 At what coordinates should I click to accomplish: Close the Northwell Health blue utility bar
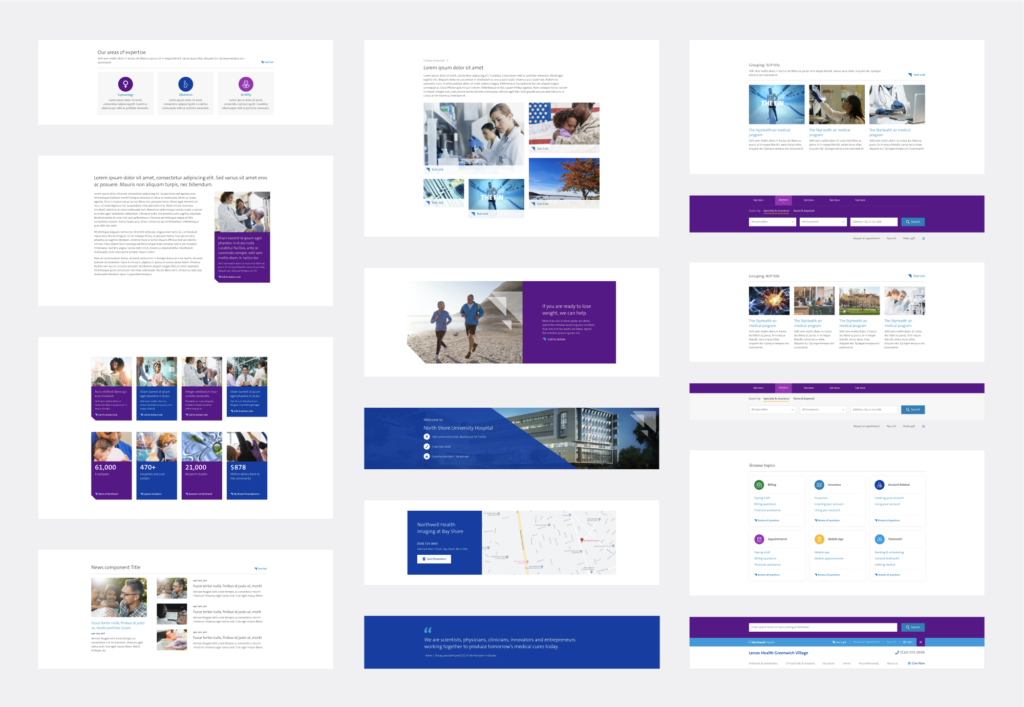pos(921,642)
